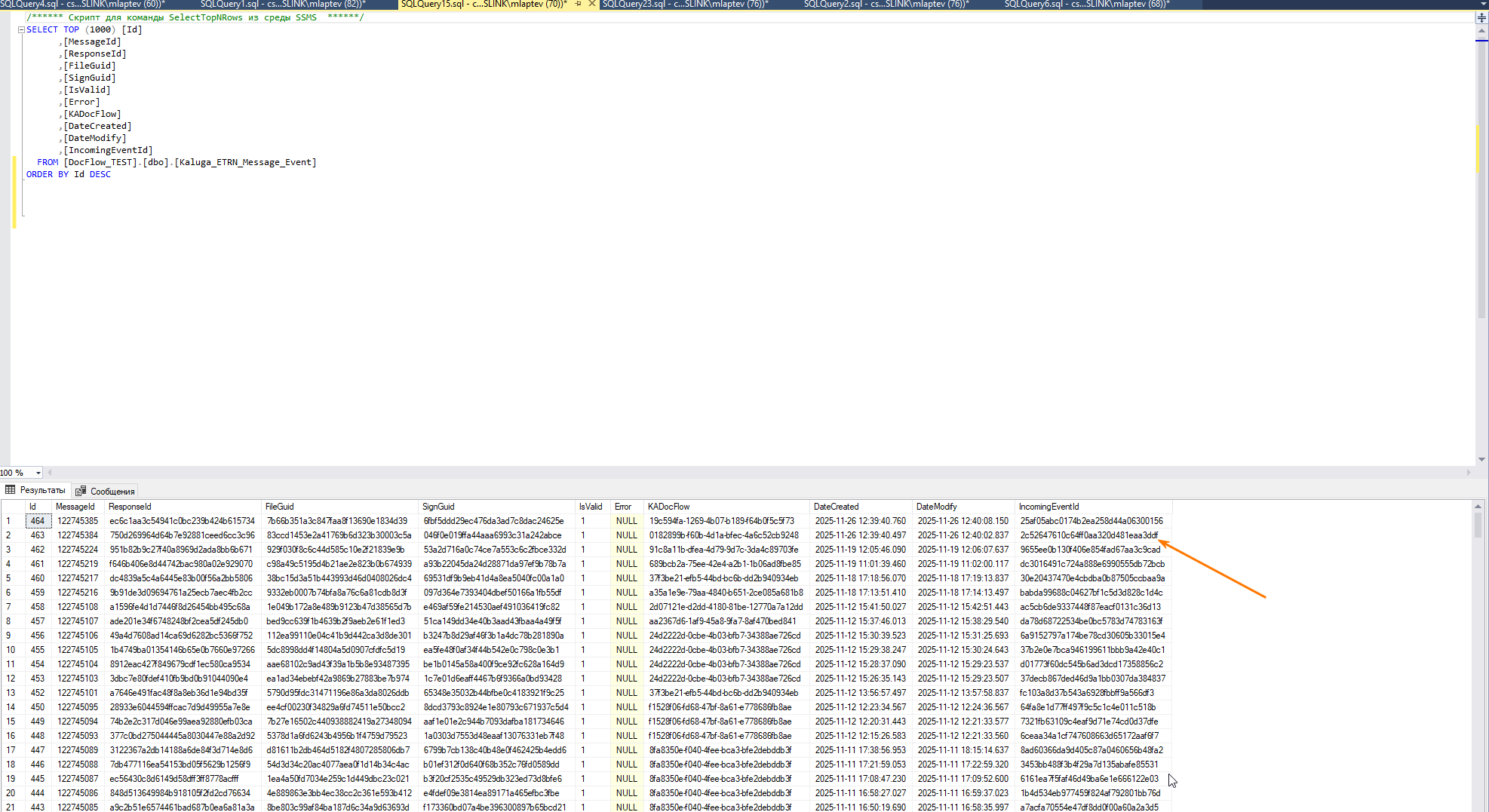
Task: Click KADocFlow cell aa2367d6-1af9-45a8
Action: (x=726, y=621)
